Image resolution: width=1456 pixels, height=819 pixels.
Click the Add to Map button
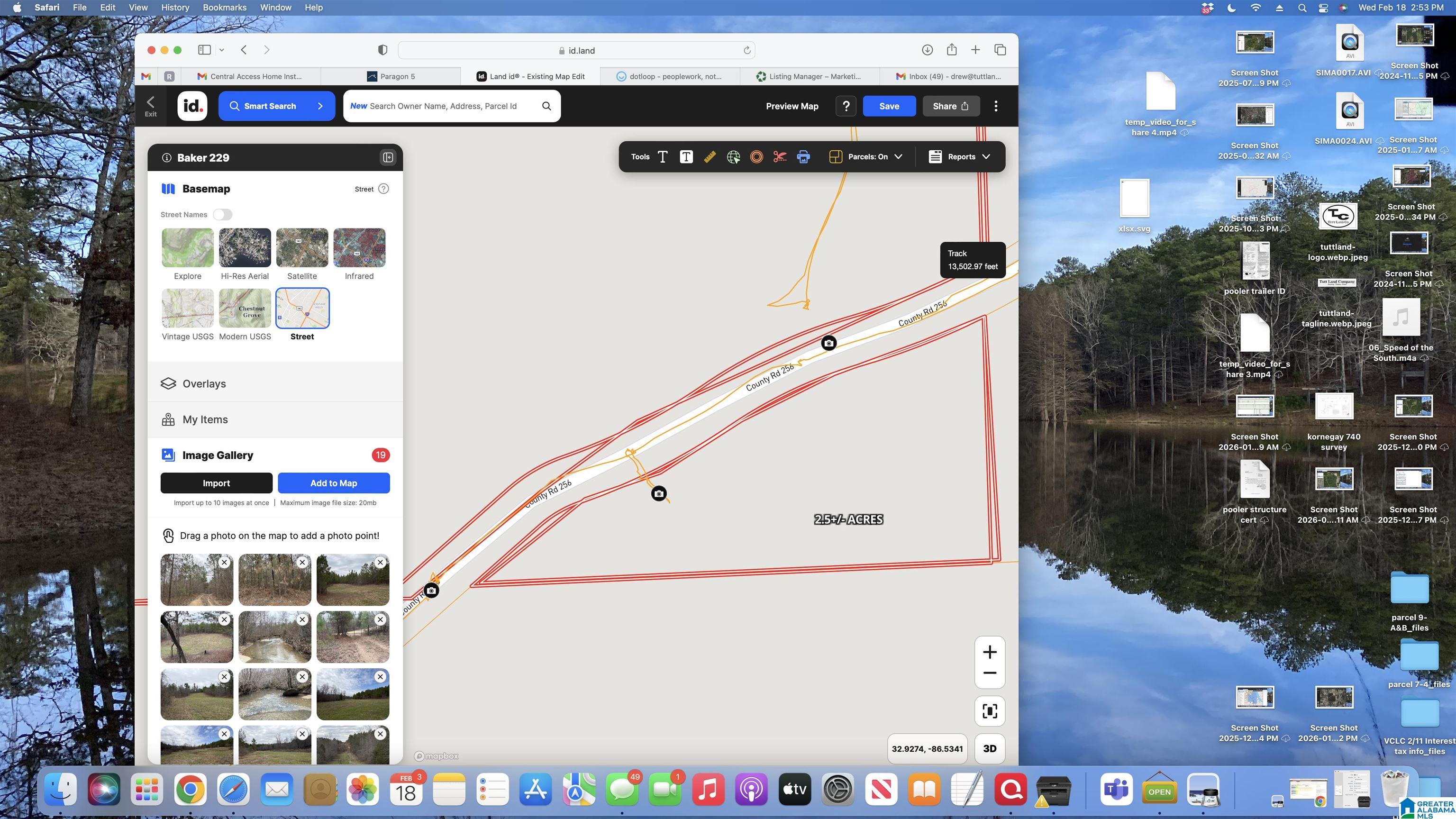[x=333, y=482]
